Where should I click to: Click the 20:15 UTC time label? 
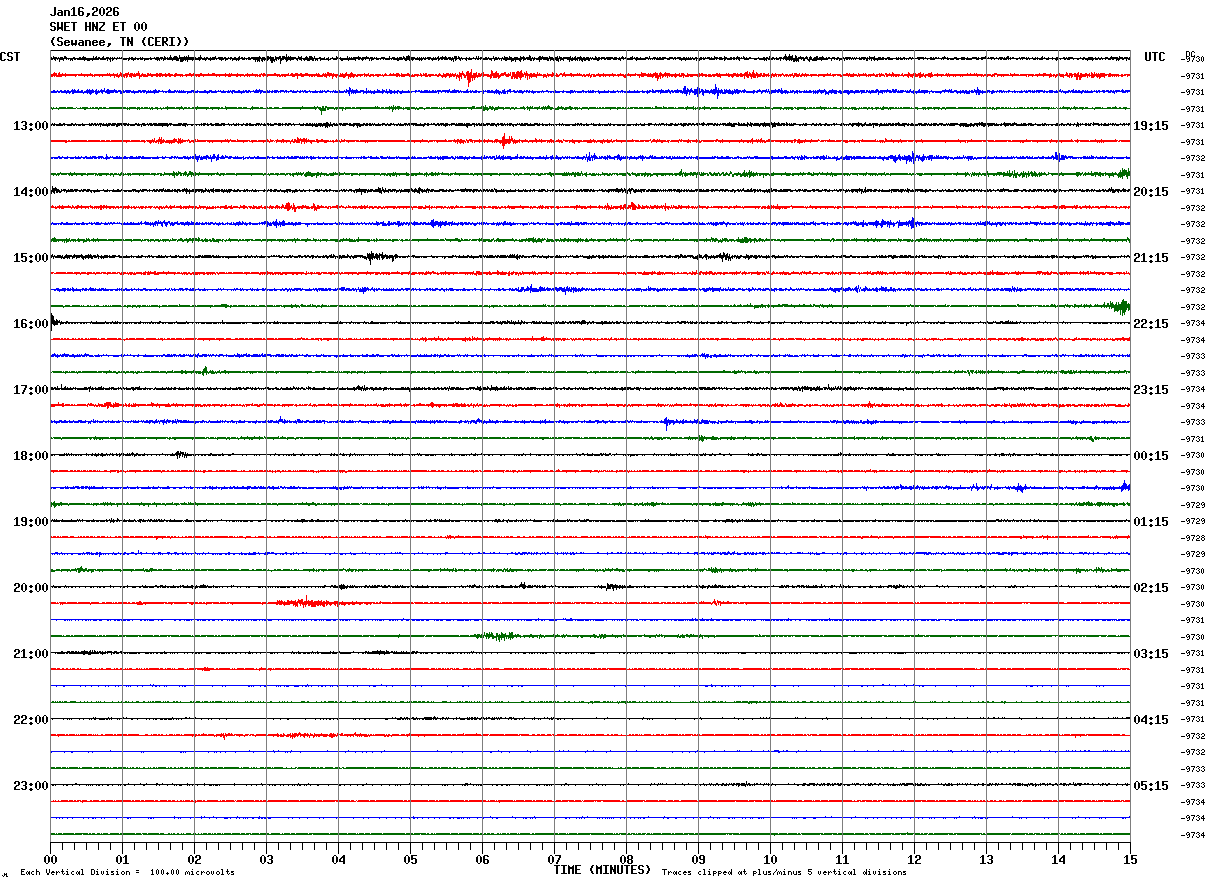[x=1151, y=192]
